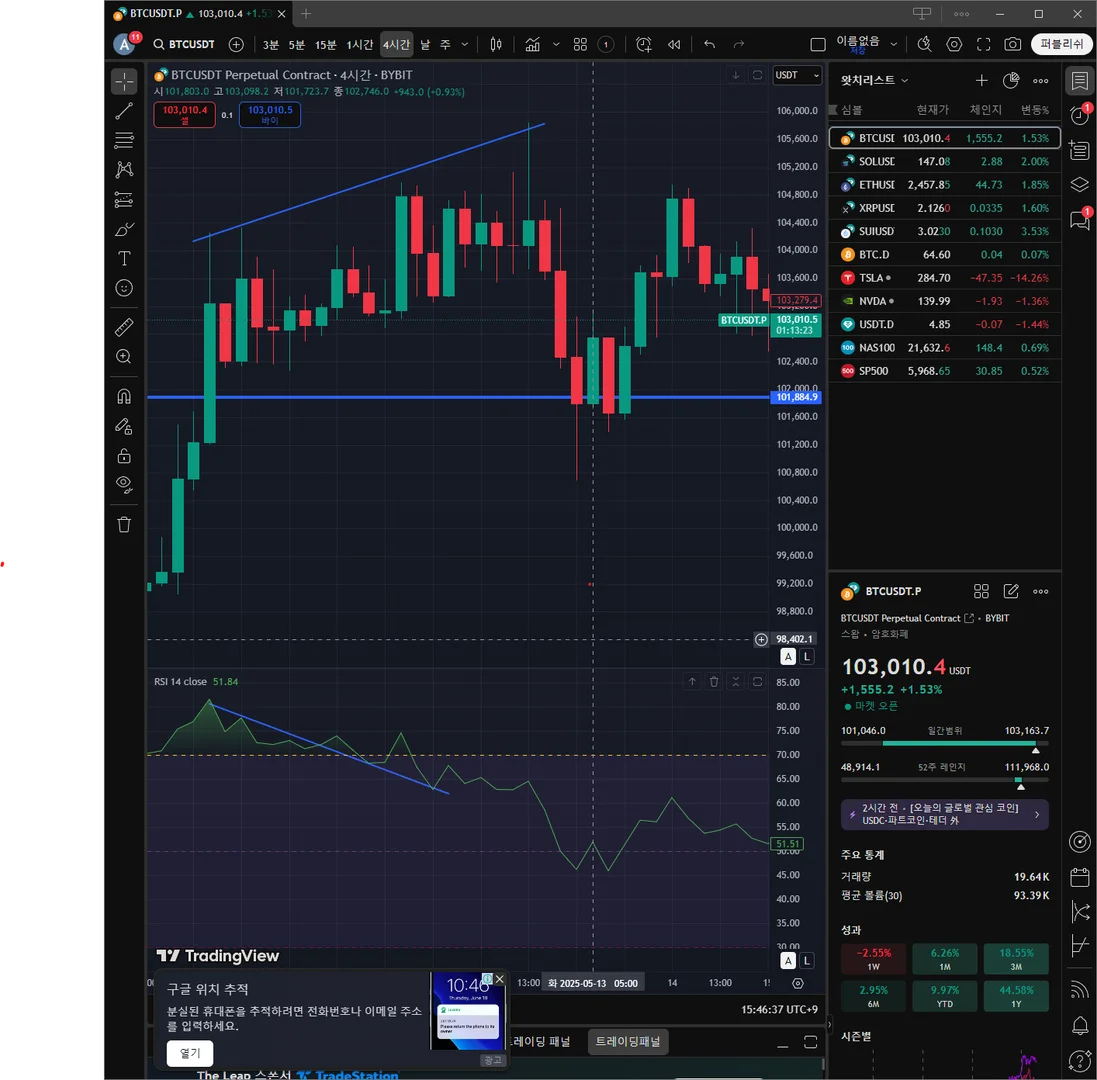This screenshot has height=1080, width=1097.
Task: Open the BTCUSDT Perpetual Contract external link
Action: point(969,618)
